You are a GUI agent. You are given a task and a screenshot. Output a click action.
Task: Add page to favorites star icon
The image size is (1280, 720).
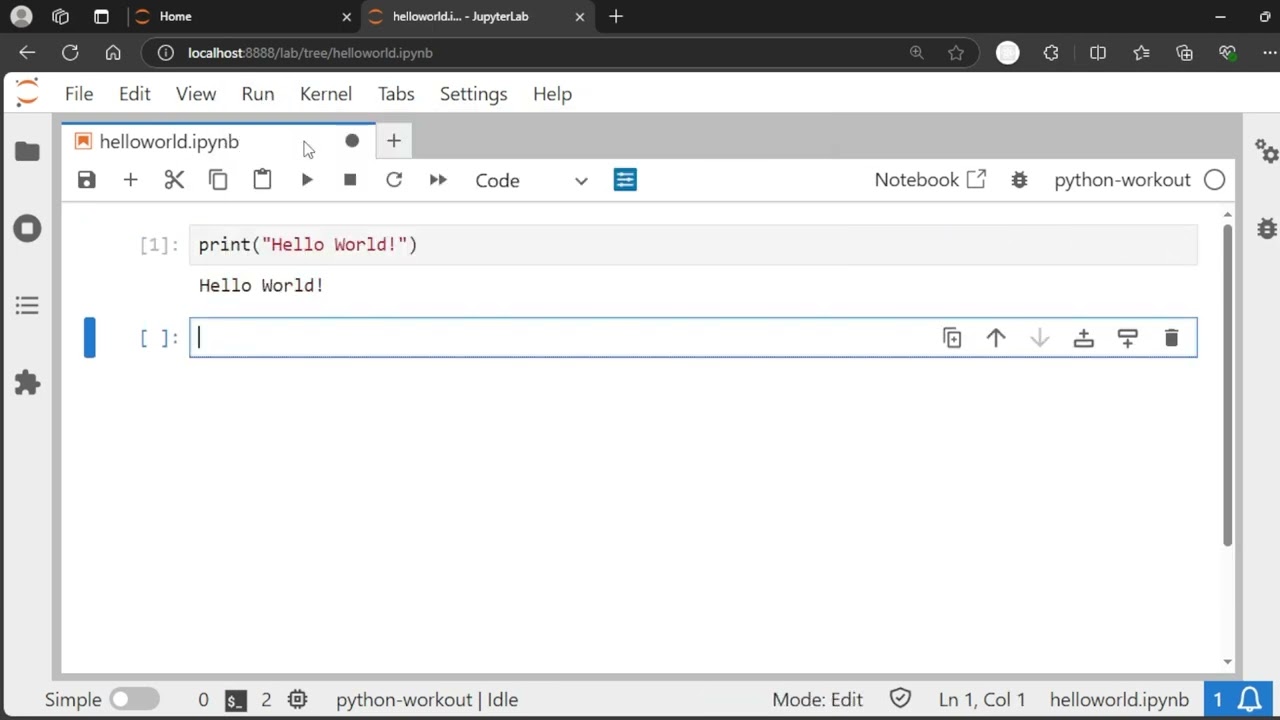point(956,53)
